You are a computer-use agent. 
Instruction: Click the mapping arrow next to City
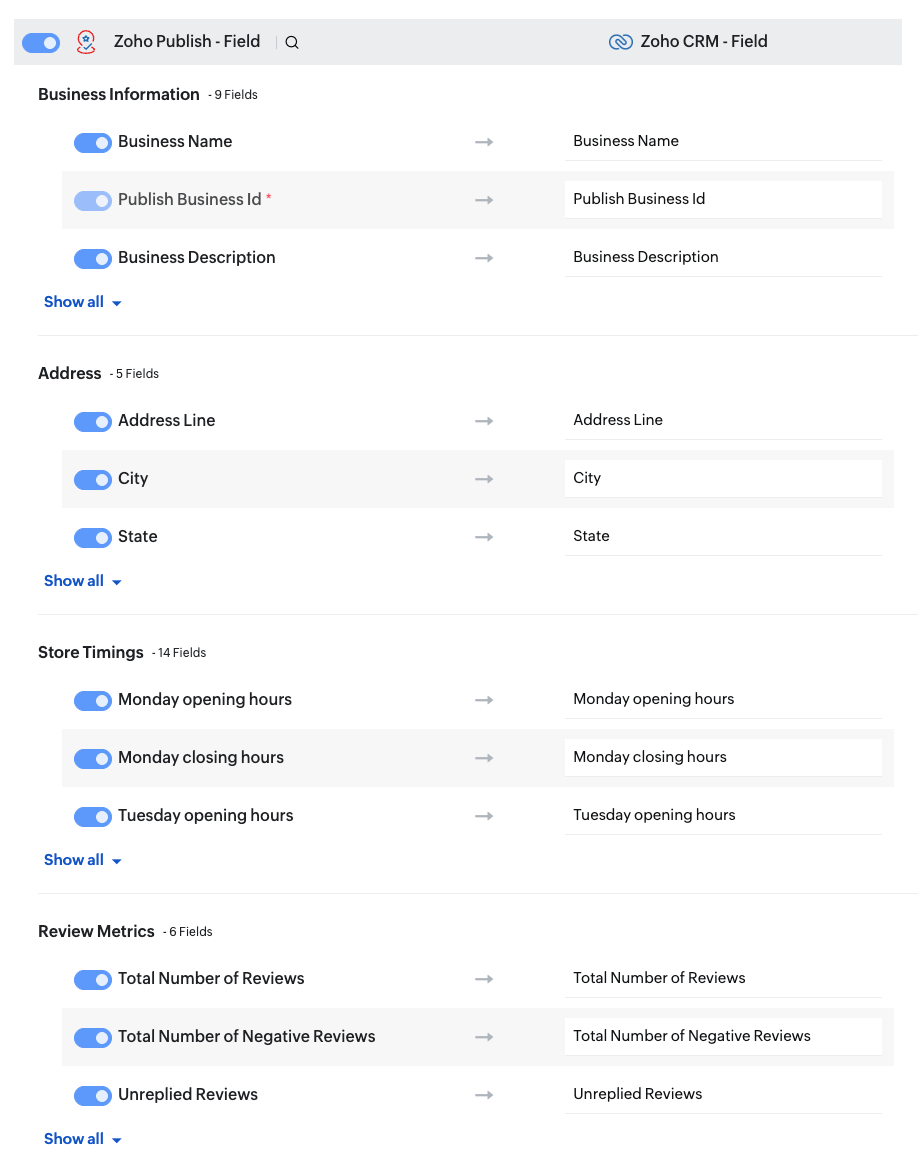pos(484,479)
